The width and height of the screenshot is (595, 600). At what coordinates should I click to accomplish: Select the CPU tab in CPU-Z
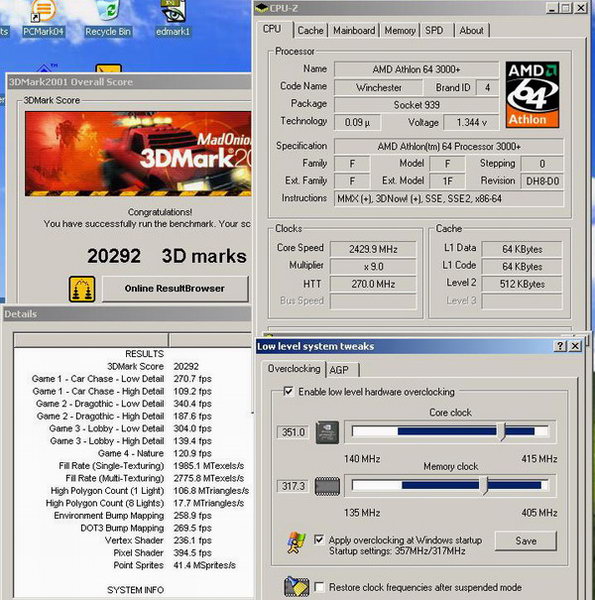pyautogui.click(x=272, y=29)
